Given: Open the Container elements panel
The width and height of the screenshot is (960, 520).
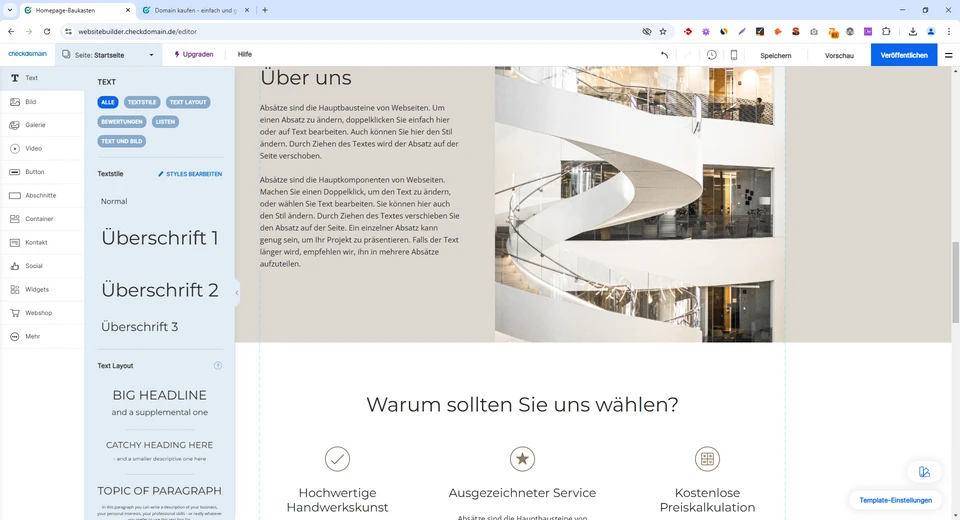Looking at the screenshot, I should coord(42,219).
